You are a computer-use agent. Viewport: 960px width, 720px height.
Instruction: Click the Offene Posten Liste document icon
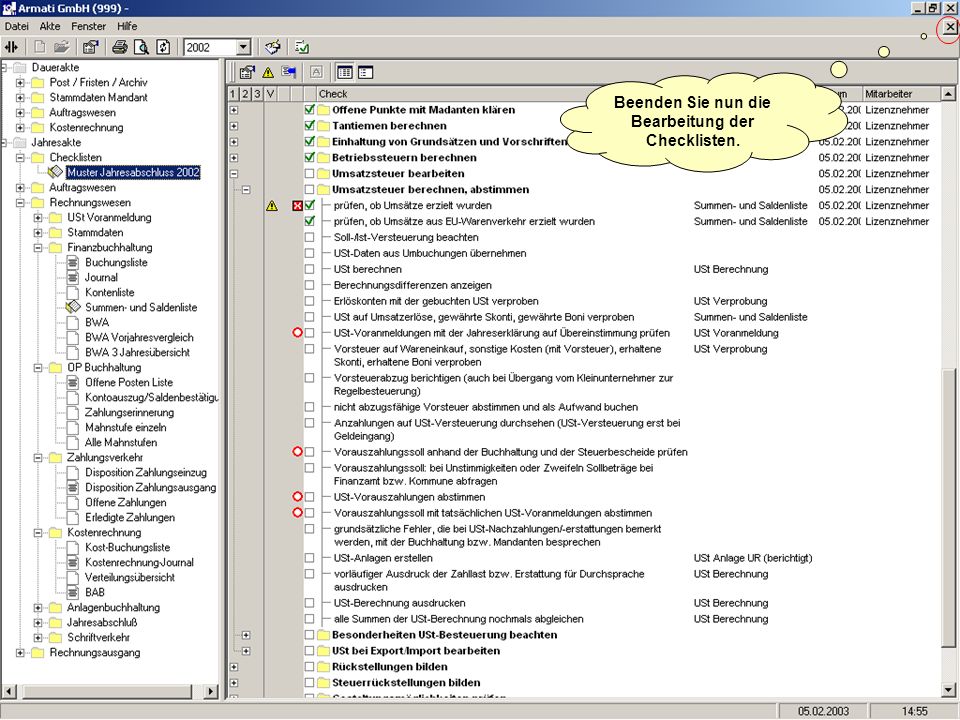(x=73, y=382)
